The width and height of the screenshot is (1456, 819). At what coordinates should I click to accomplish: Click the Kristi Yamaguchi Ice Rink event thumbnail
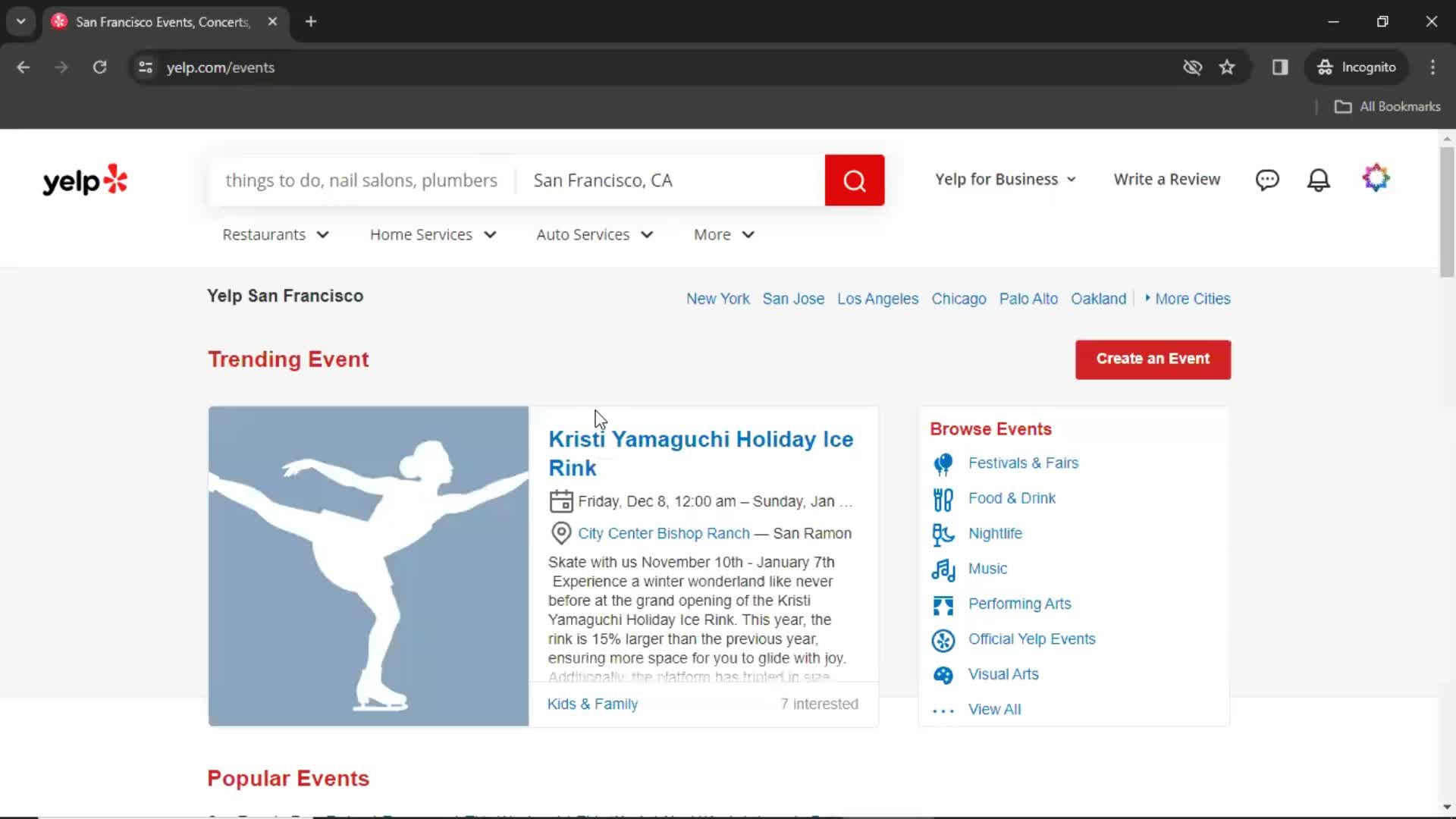click(368, 566)
